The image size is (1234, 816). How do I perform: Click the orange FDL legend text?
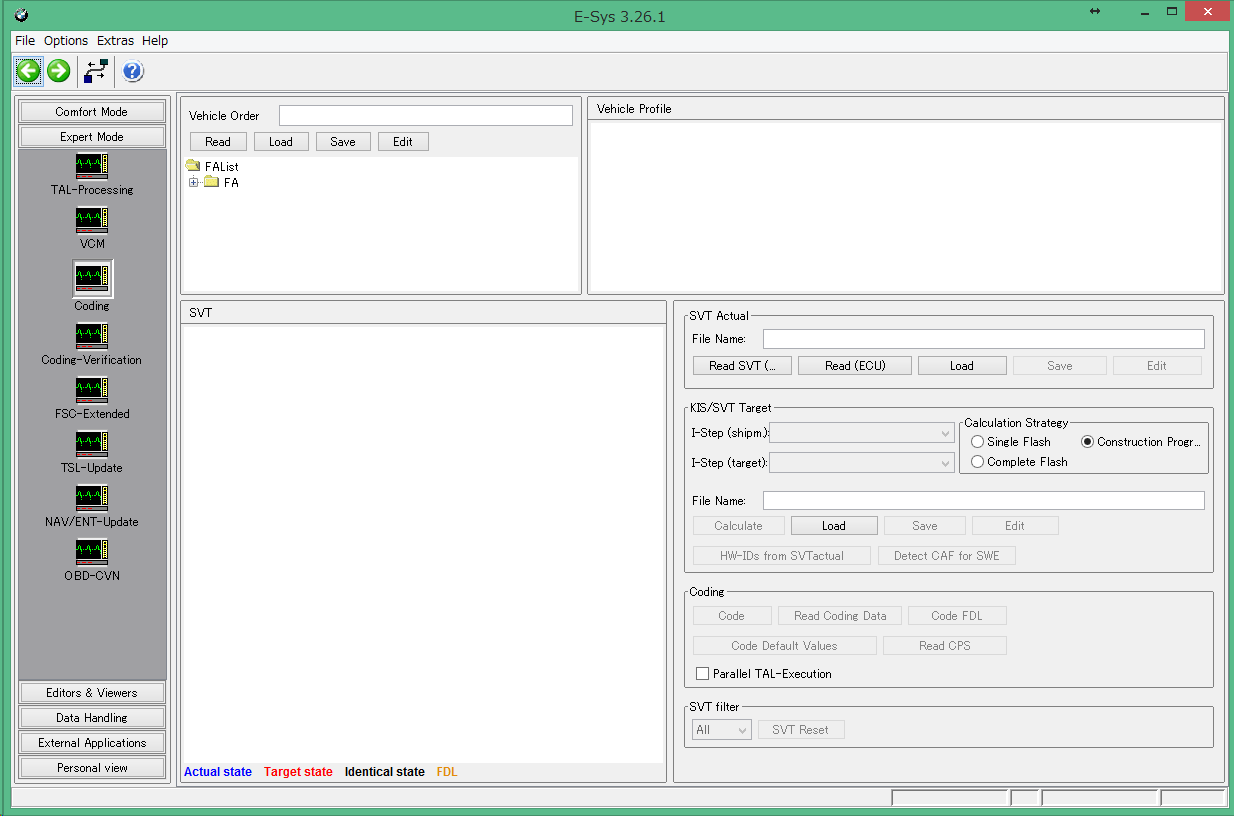pos(447,772)
